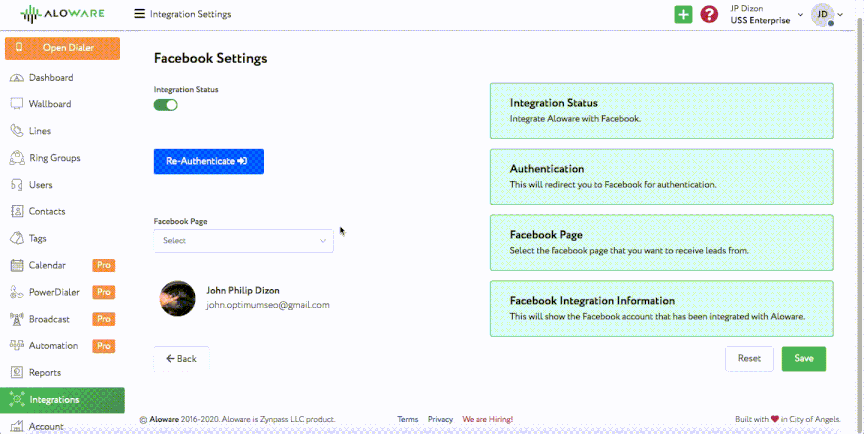
Task: Click the Automation icon
Action: click(17, 345)
